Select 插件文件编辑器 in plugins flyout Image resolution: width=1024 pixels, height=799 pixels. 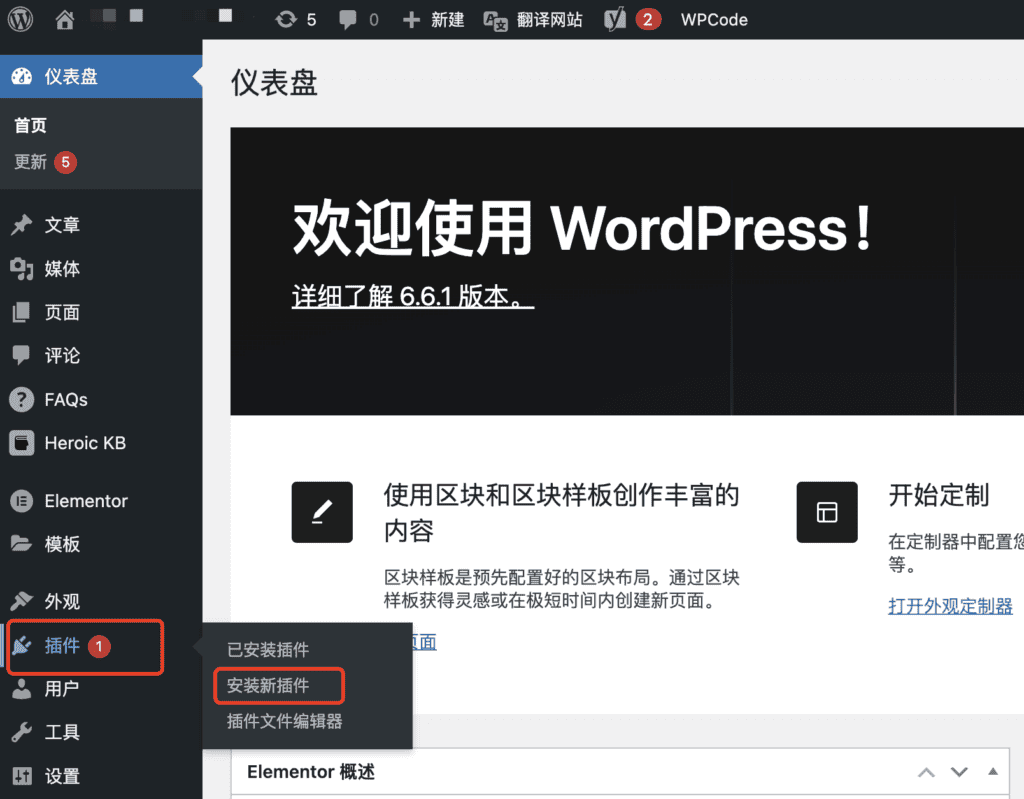(x=284, y=721)
